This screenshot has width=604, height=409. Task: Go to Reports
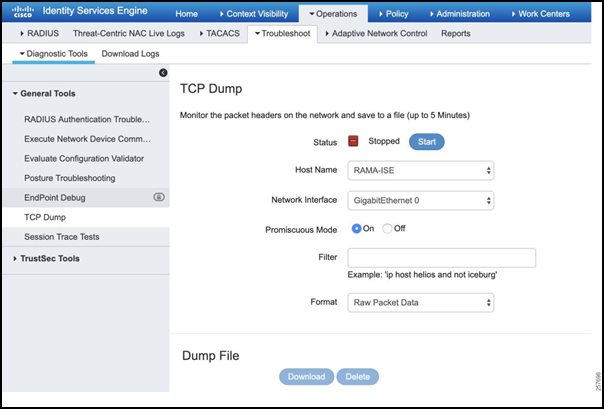(x=456, y=34)
